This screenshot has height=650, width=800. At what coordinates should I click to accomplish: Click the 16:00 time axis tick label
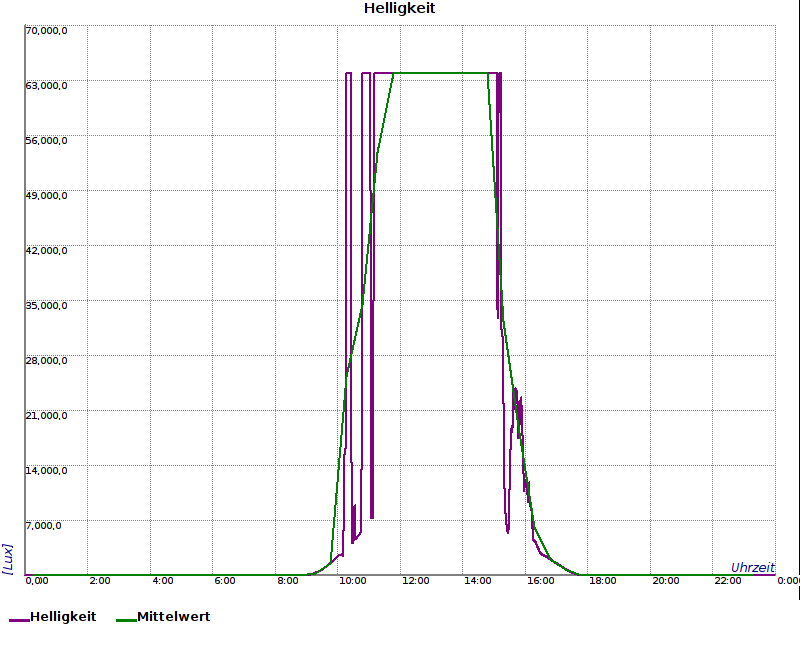coord(540,581)
